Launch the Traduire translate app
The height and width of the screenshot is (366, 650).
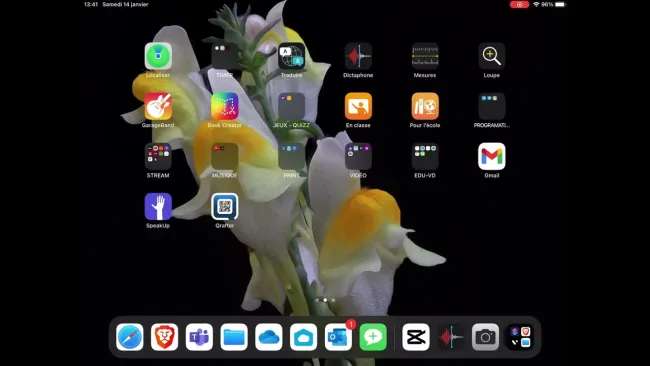point(291,56)
